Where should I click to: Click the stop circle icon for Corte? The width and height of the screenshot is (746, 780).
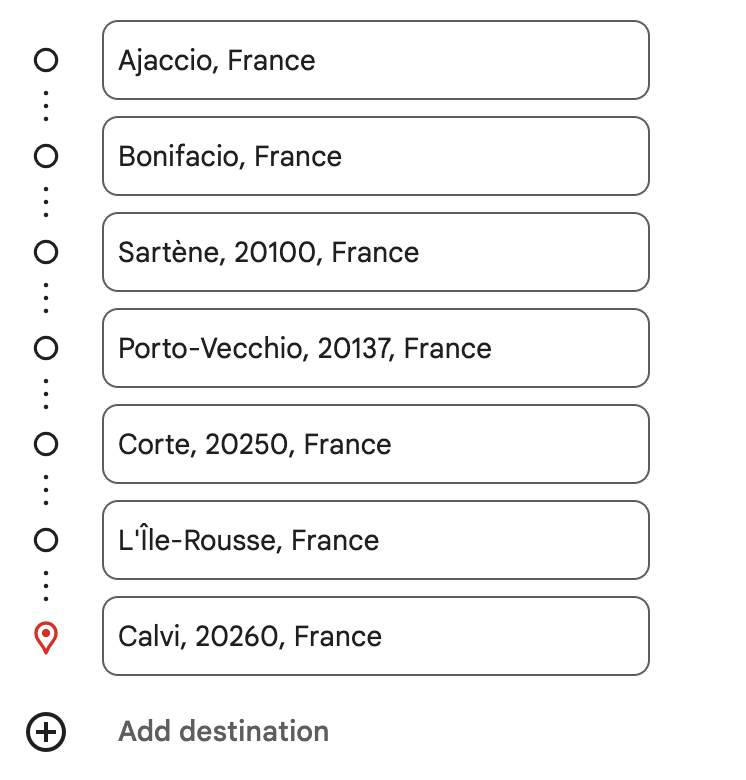(x=46, y=444)
